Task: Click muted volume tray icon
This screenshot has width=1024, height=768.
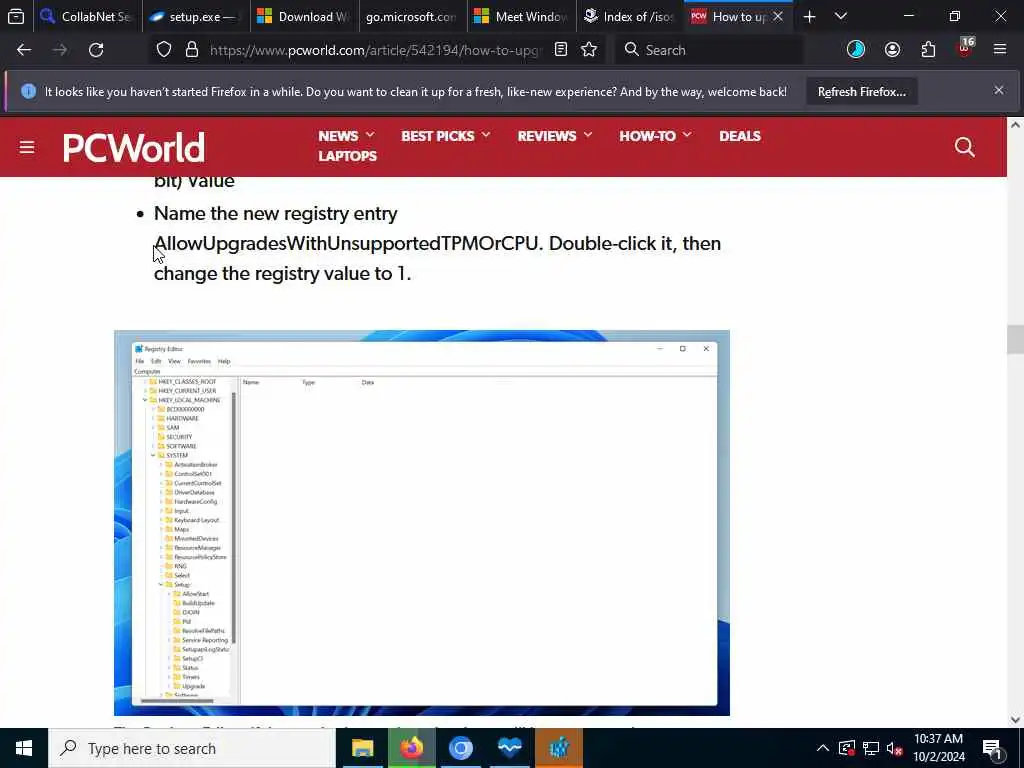Action: click(x=894, y=748)
